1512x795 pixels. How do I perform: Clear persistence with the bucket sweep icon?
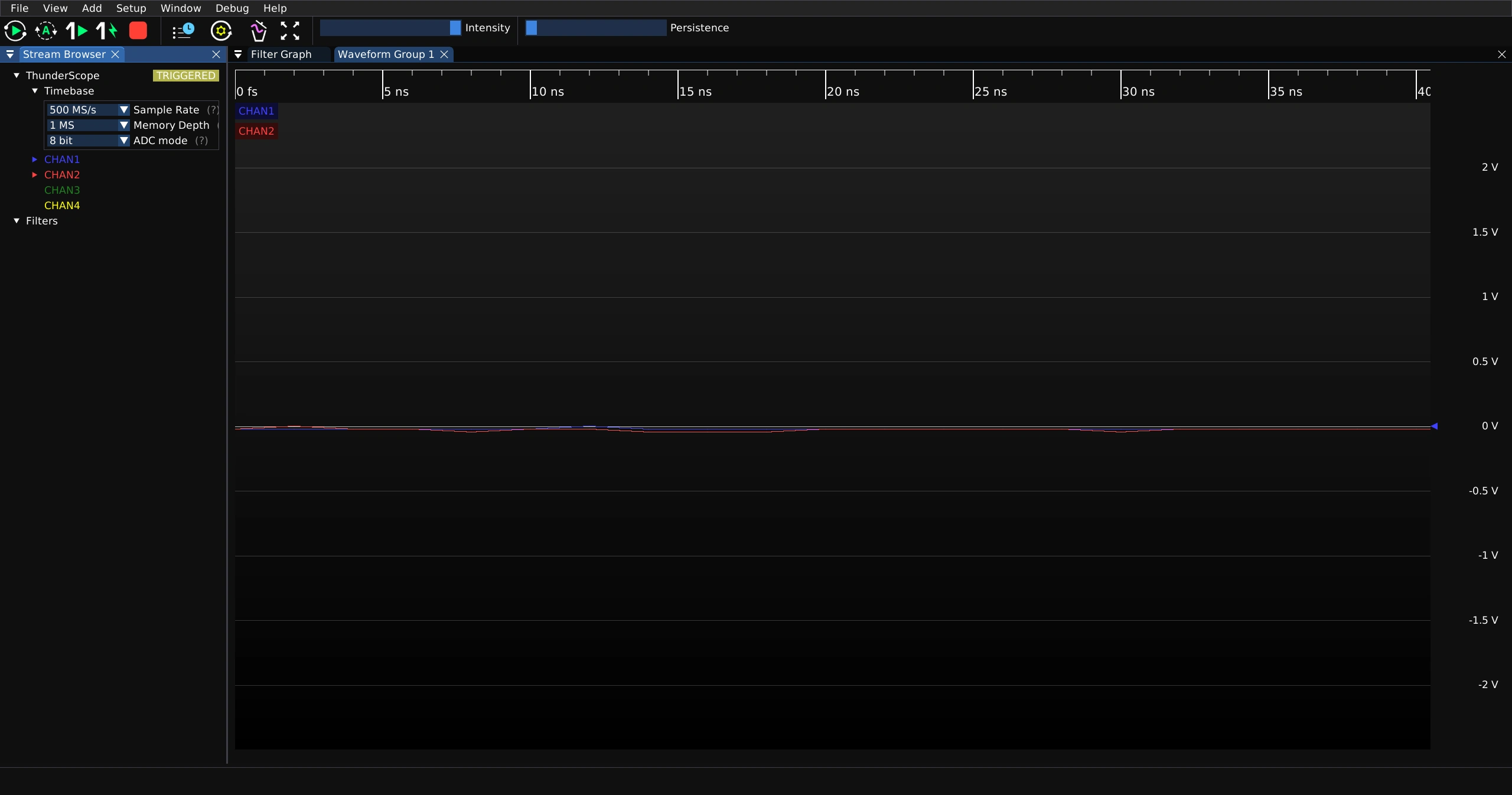(x=259, y=31)
